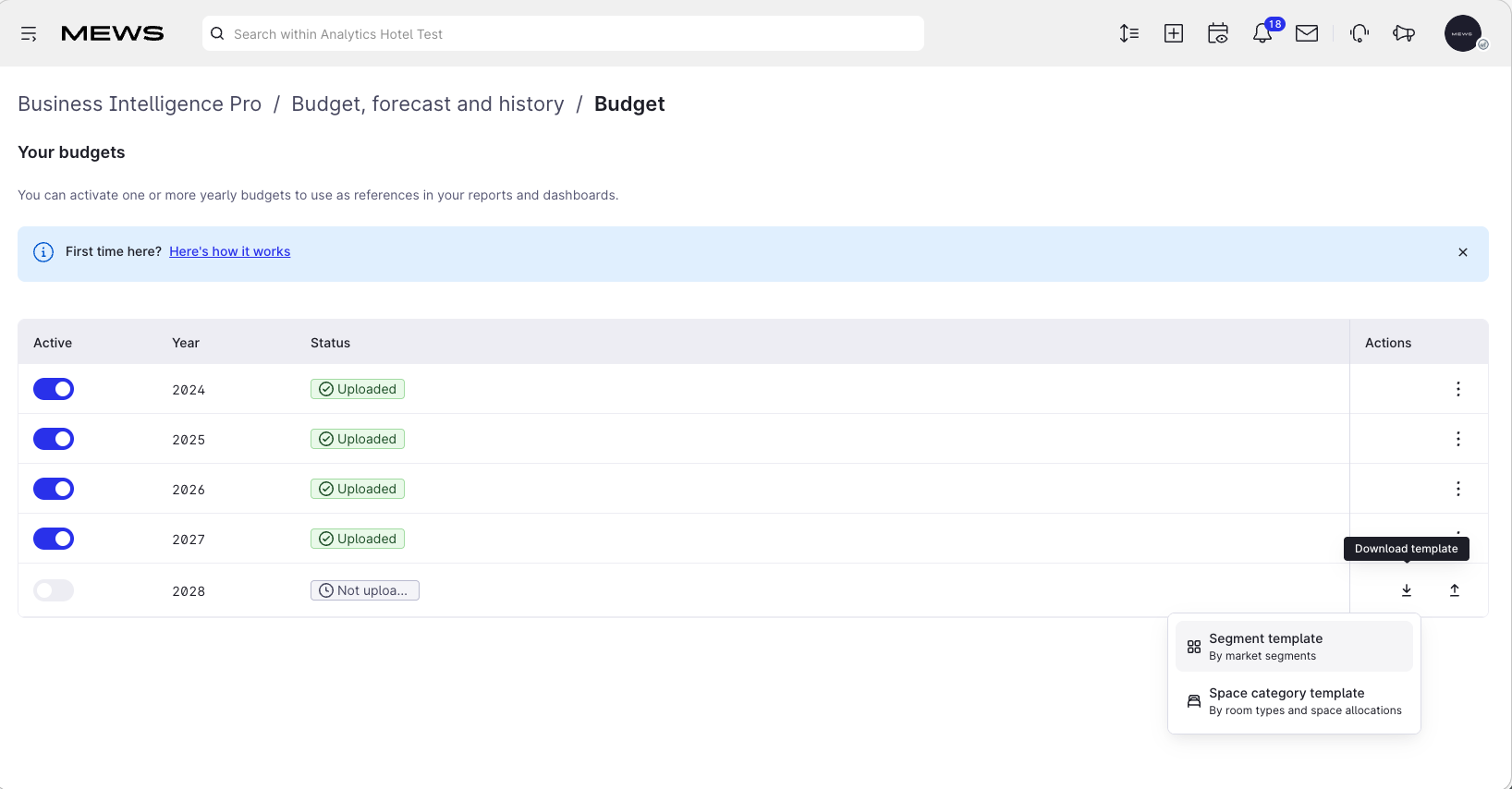Viewport: 1512px width, 789px height.
Task: Open the user profile avatar
Action: [x=1463, y=33]
